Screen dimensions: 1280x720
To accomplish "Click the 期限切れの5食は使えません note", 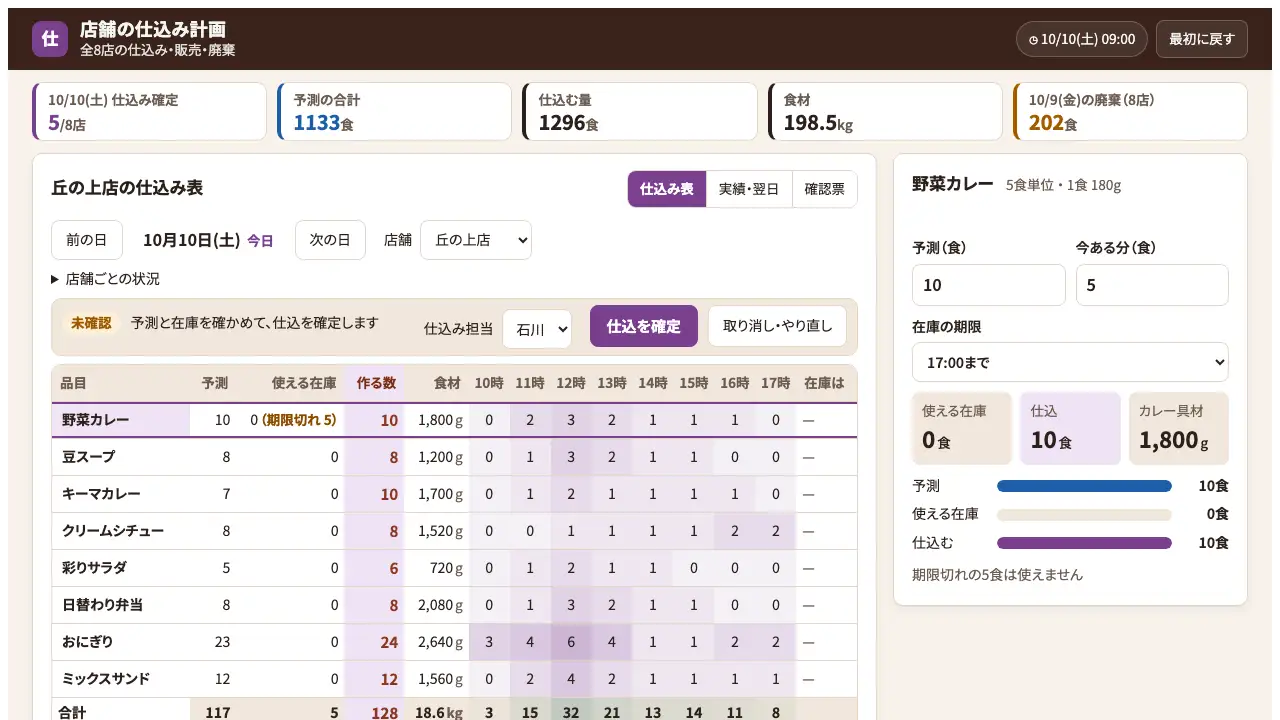I will 997,575.
